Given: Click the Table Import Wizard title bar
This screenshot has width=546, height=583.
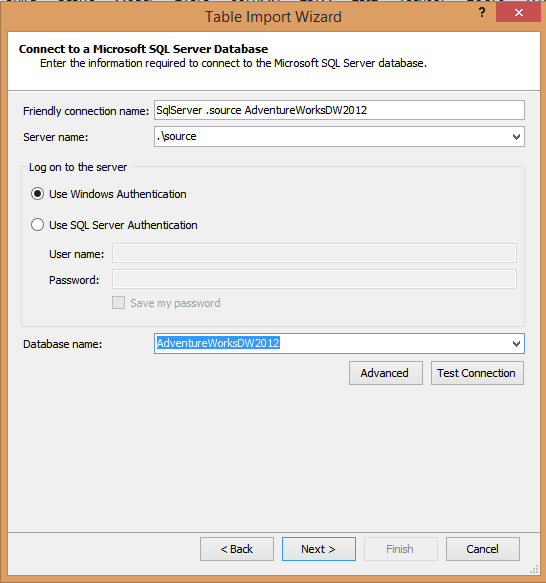Looking at the screenshot, I should pyautogui.click(x=273, y=17).
